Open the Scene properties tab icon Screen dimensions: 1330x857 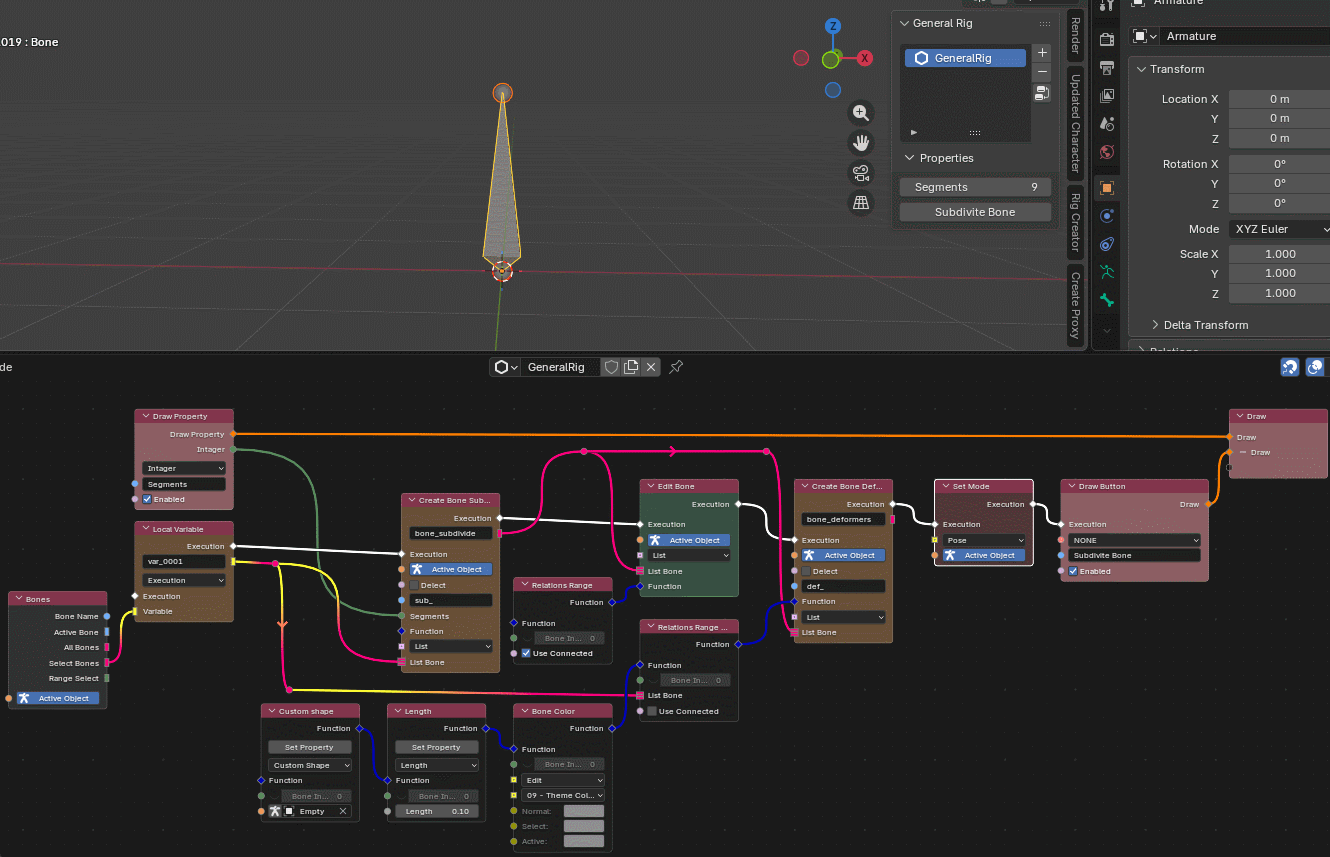point(1107,124)
